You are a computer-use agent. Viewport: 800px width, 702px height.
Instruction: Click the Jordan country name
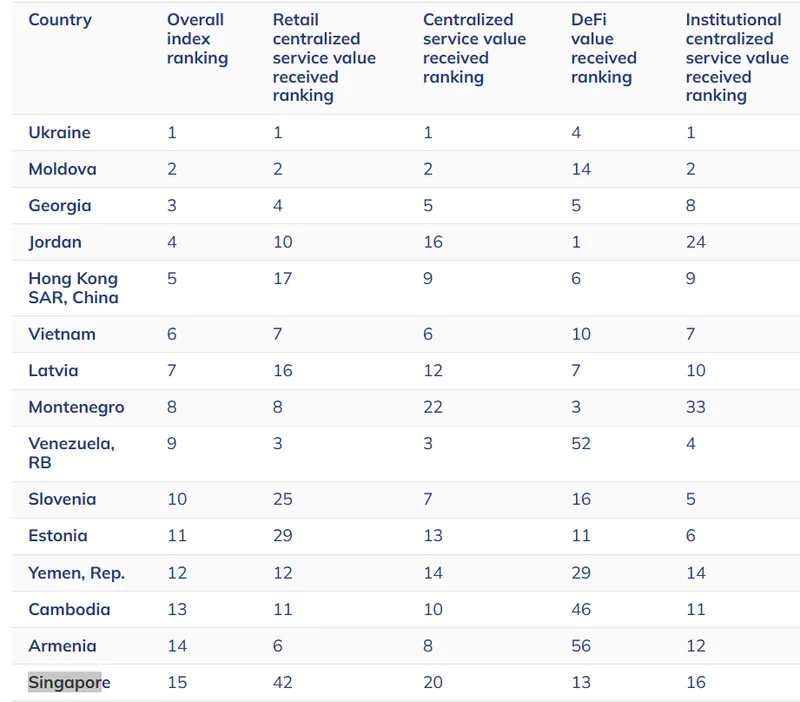click(55, 242)
